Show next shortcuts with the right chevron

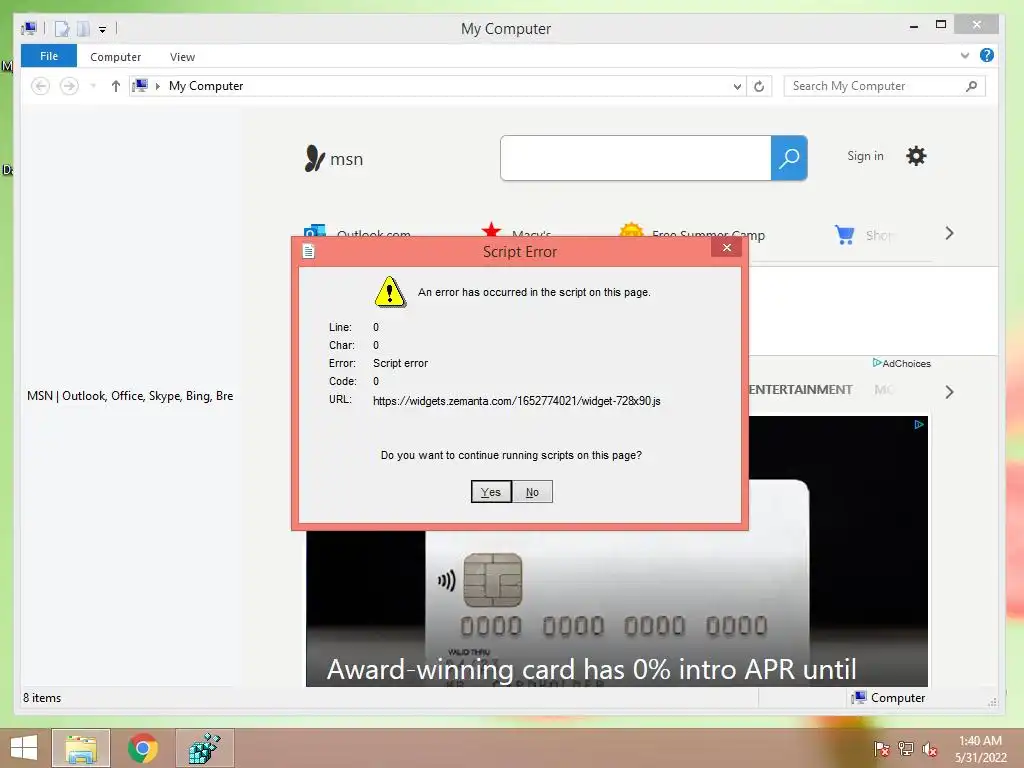tap(950, 233)
